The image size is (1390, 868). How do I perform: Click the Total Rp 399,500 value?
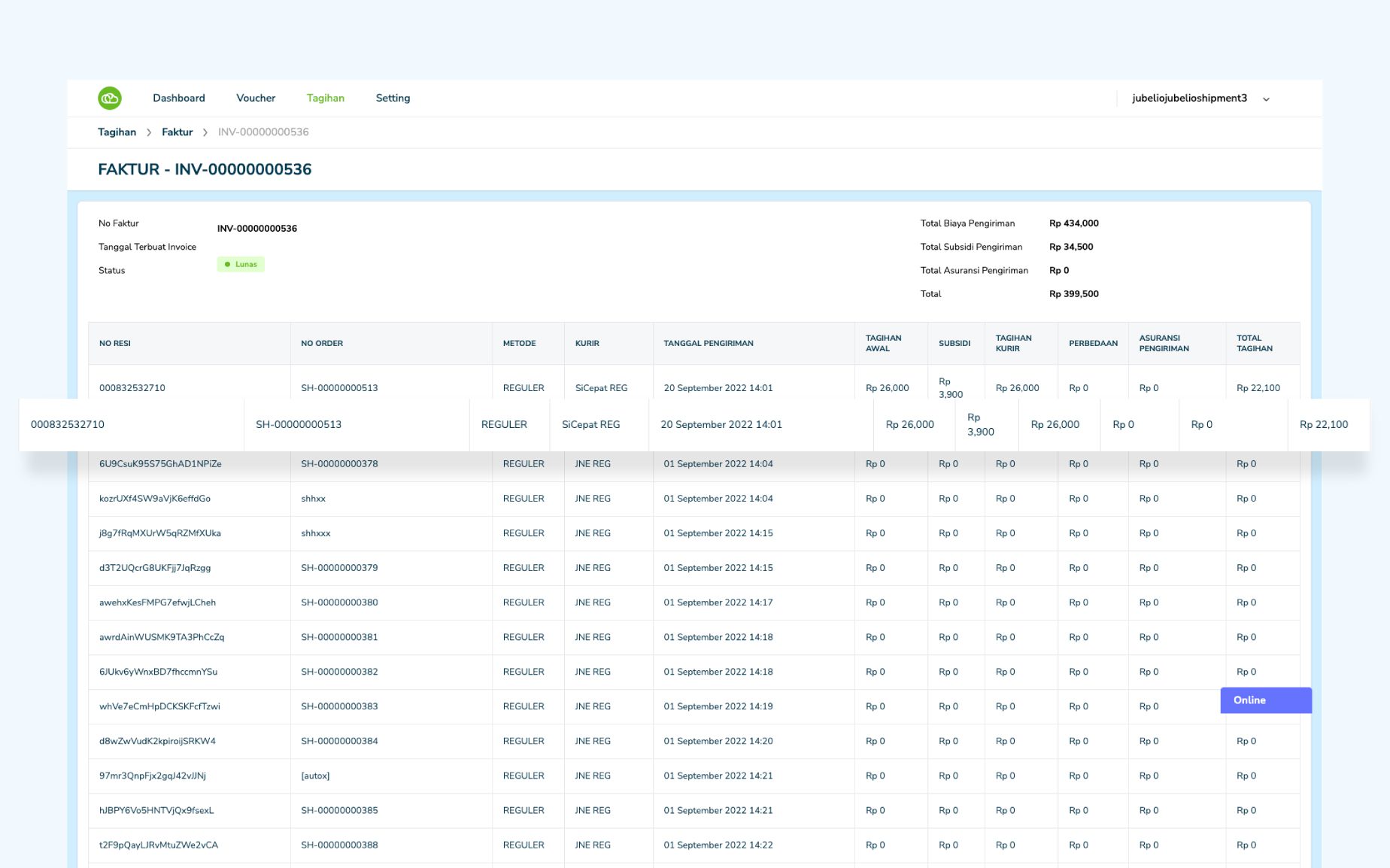point(1074,293)
